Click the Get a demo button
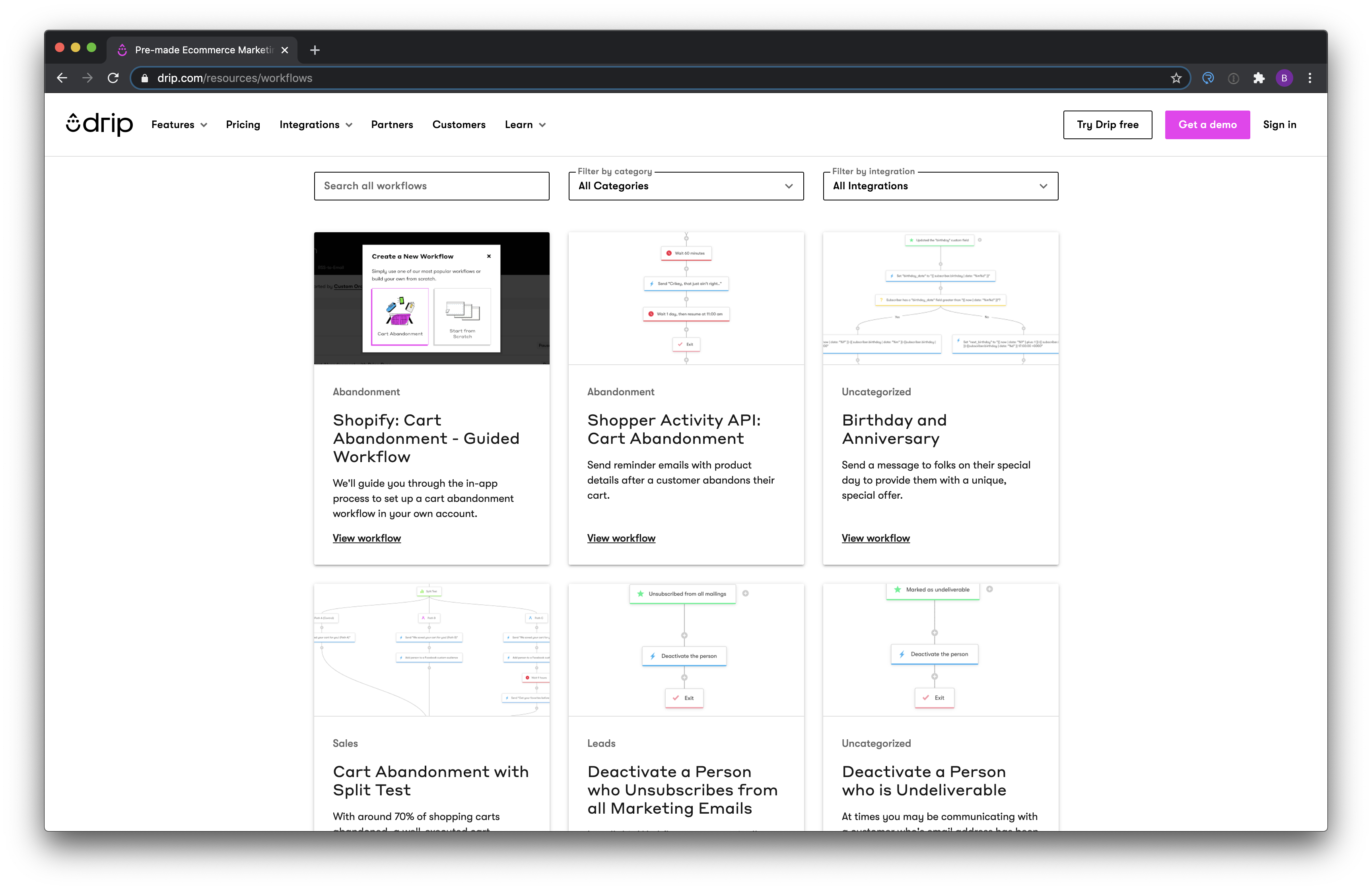Viewport: 1372px width, 890px height. point(1207,124)
